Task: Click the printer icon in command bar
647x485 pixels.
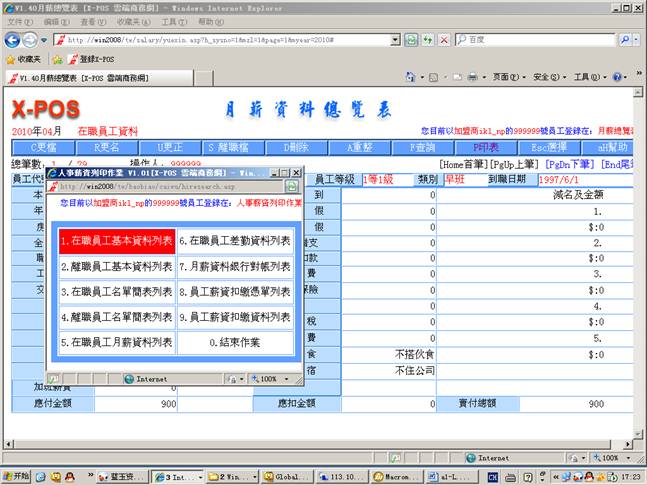Action: (x=472, y=77)
